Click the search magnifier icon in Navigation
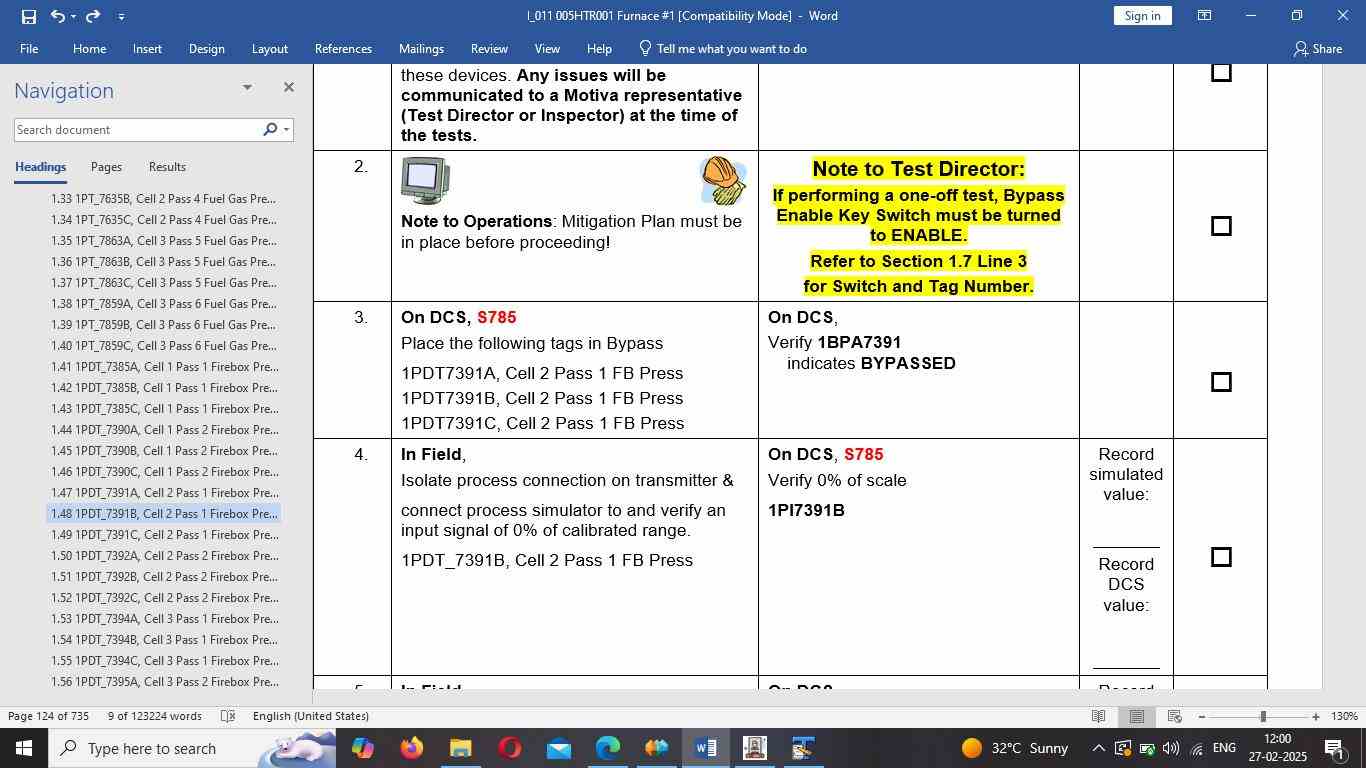 coord(269,130)
